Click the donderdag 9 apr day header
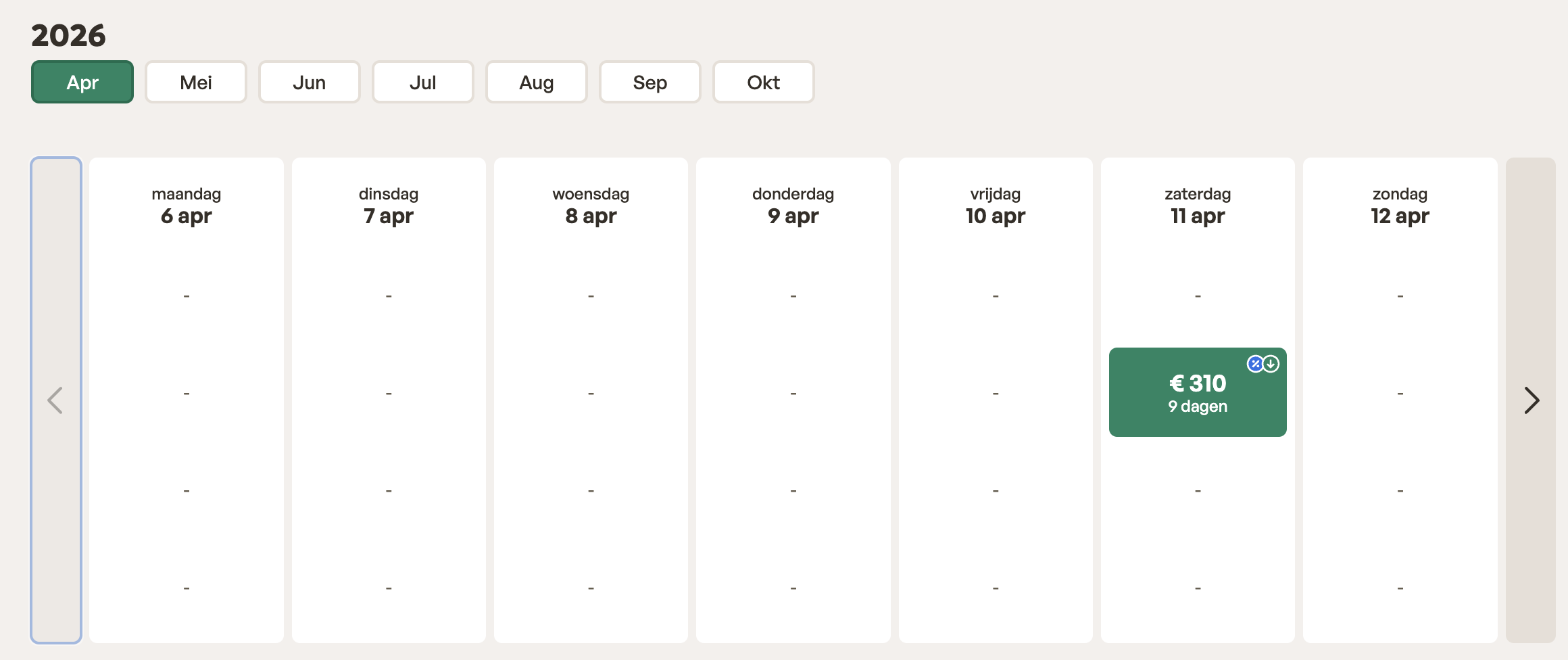Viewport: 1568px width, 660px height. click(x=793, y=206)
